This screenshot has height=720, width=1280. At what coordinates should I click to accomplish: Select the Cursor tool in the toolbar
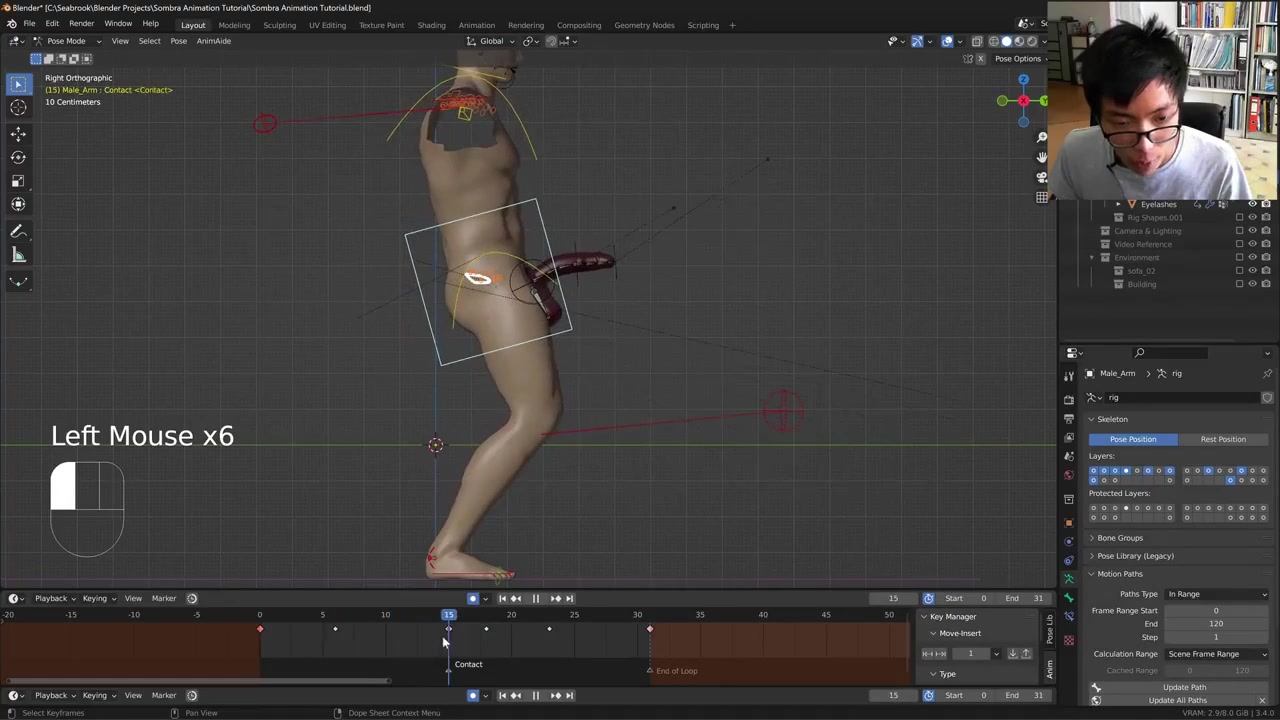[18, 108]
